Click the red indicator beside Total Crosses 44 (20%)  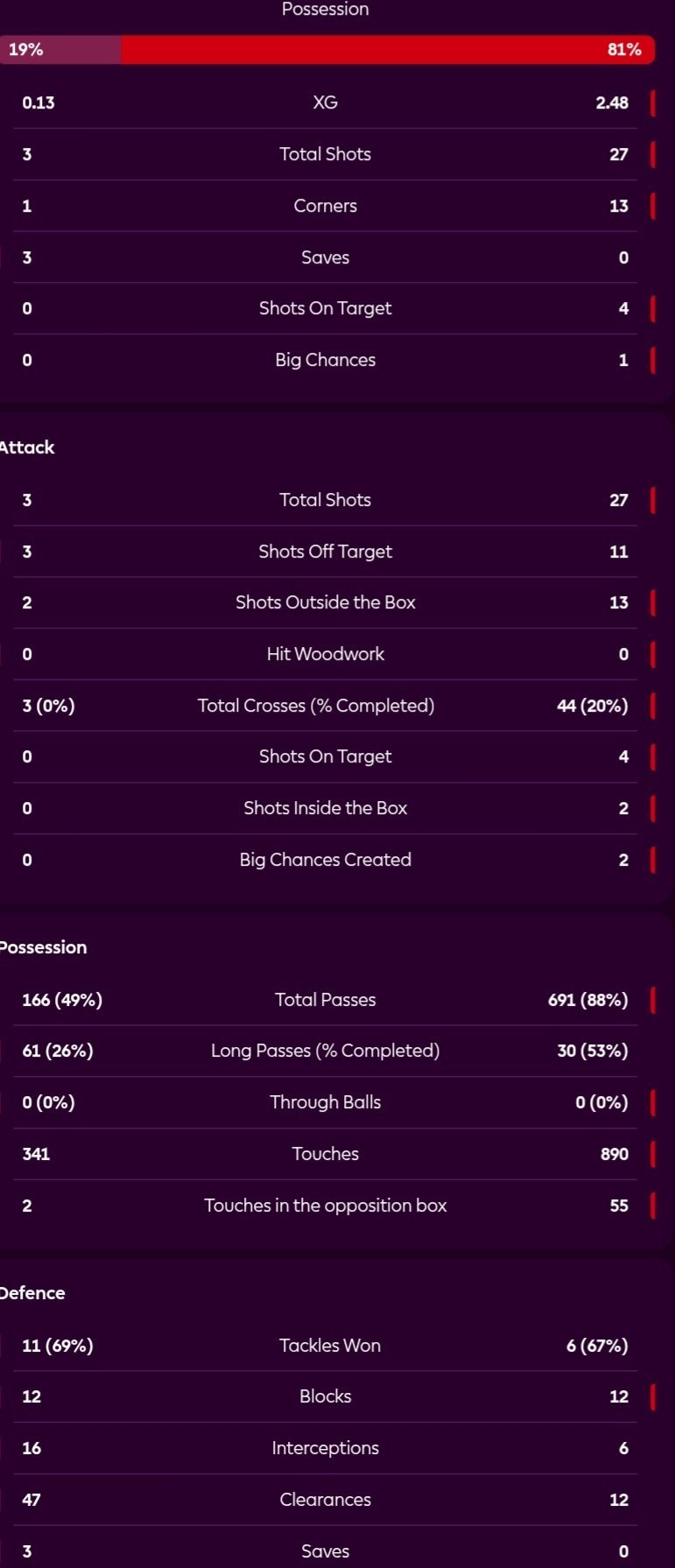click(x=652, y=706)
